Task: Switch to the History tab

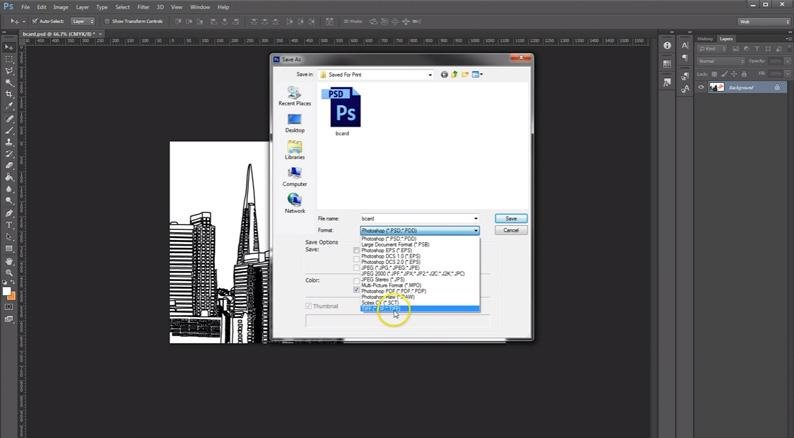Action: coord(705,38)
